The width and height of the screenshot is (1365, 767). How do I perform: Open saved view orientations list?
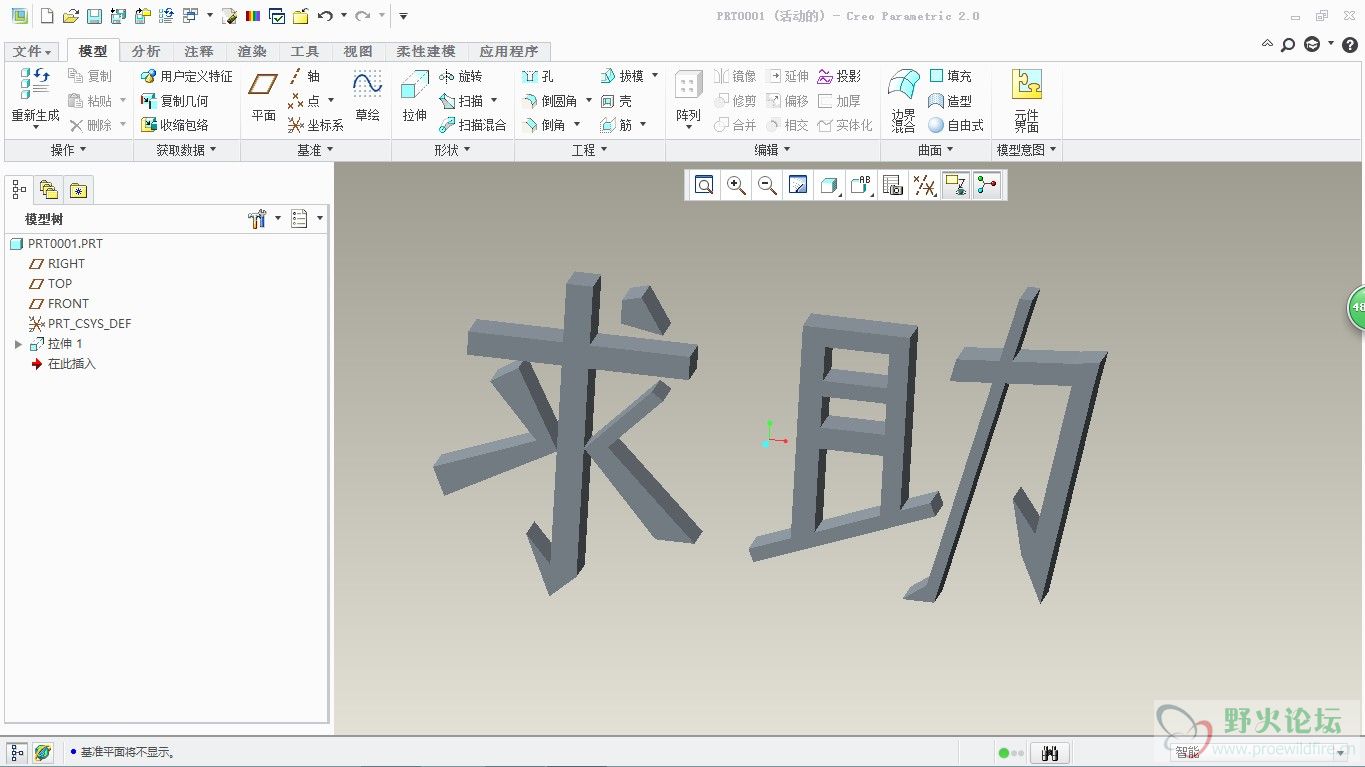860,185
